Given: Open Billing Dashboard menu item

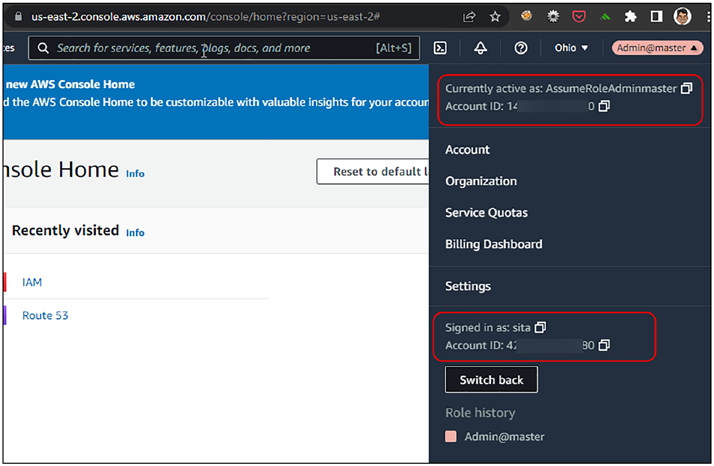Looking at the screenshot, I should tap(494, 244).
